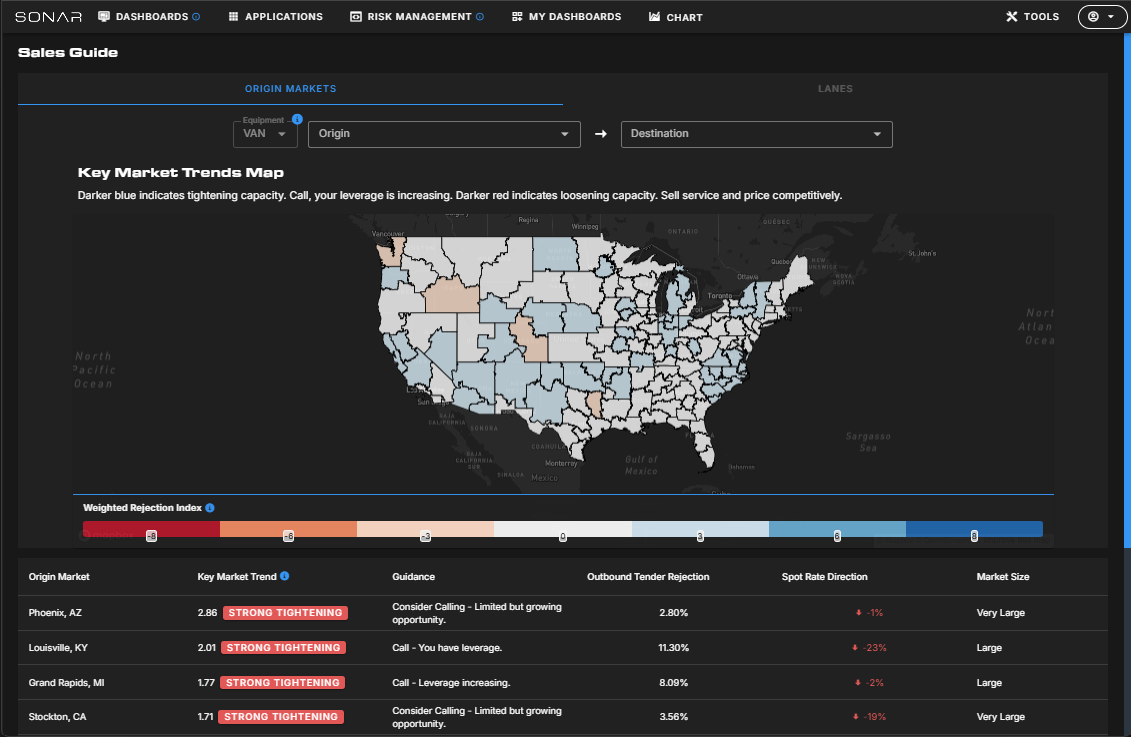Screen dimensions: 1131x737
Task: Open the Origin market dropdown
Action: tap(444, 134)
